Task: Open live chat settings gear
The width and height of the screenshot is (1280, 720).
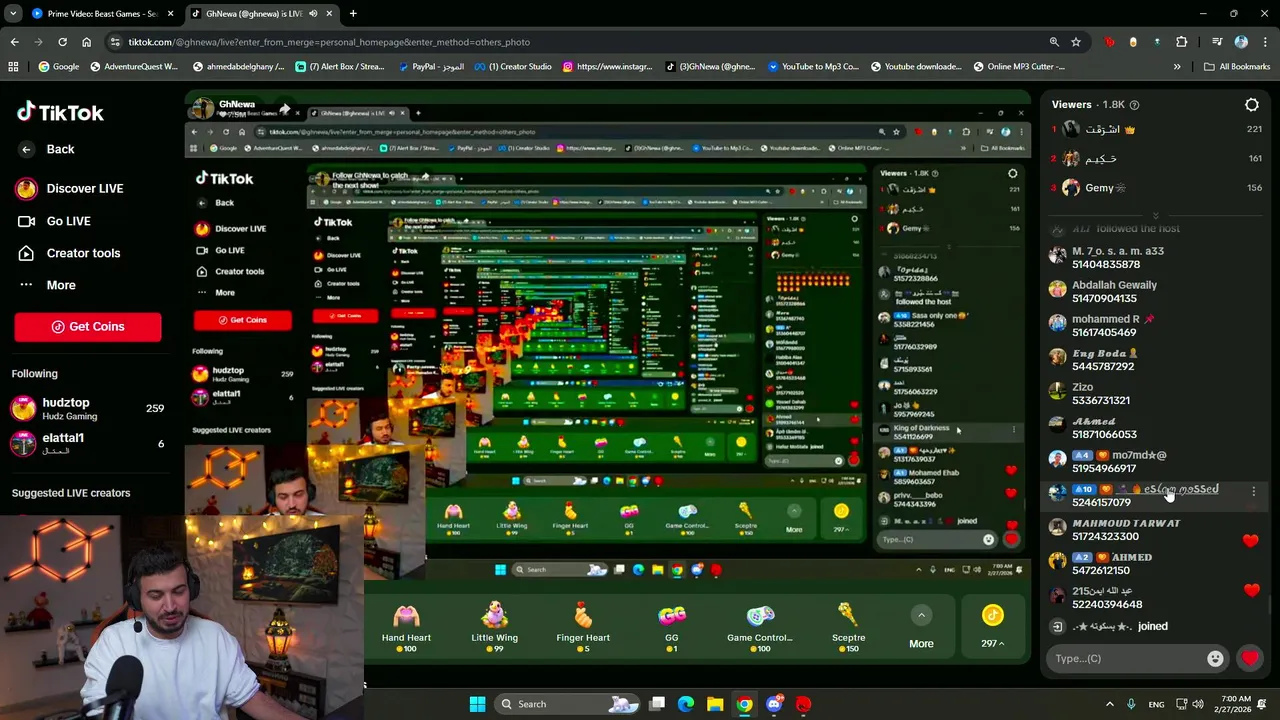Action: (x=1251, y=105)
